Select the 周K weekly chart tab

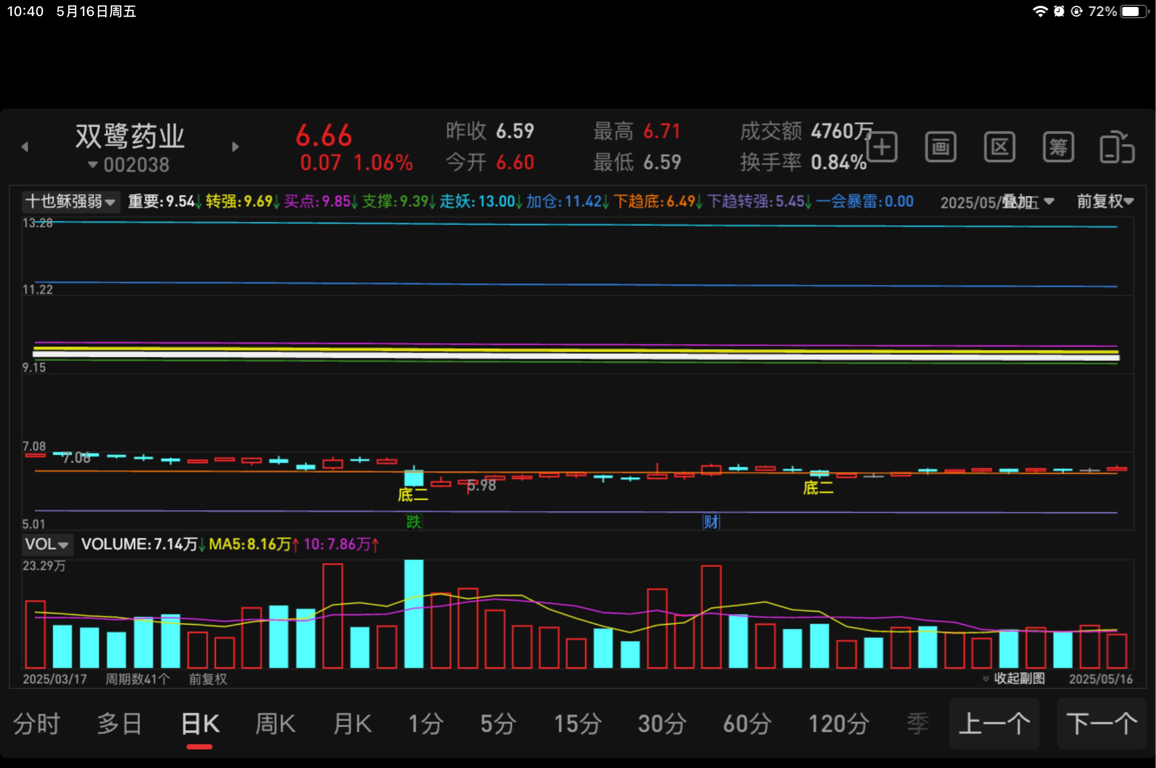(x=275, y=724)
